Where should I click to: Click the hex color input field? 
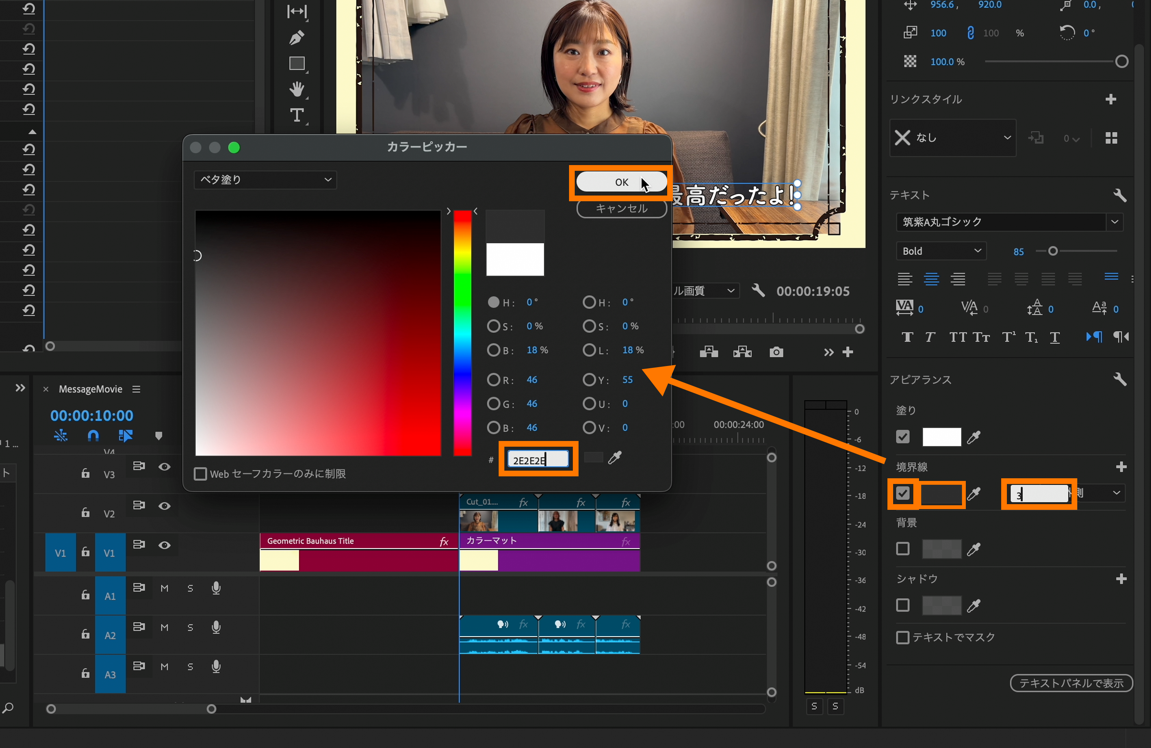(x=538, y=460)
